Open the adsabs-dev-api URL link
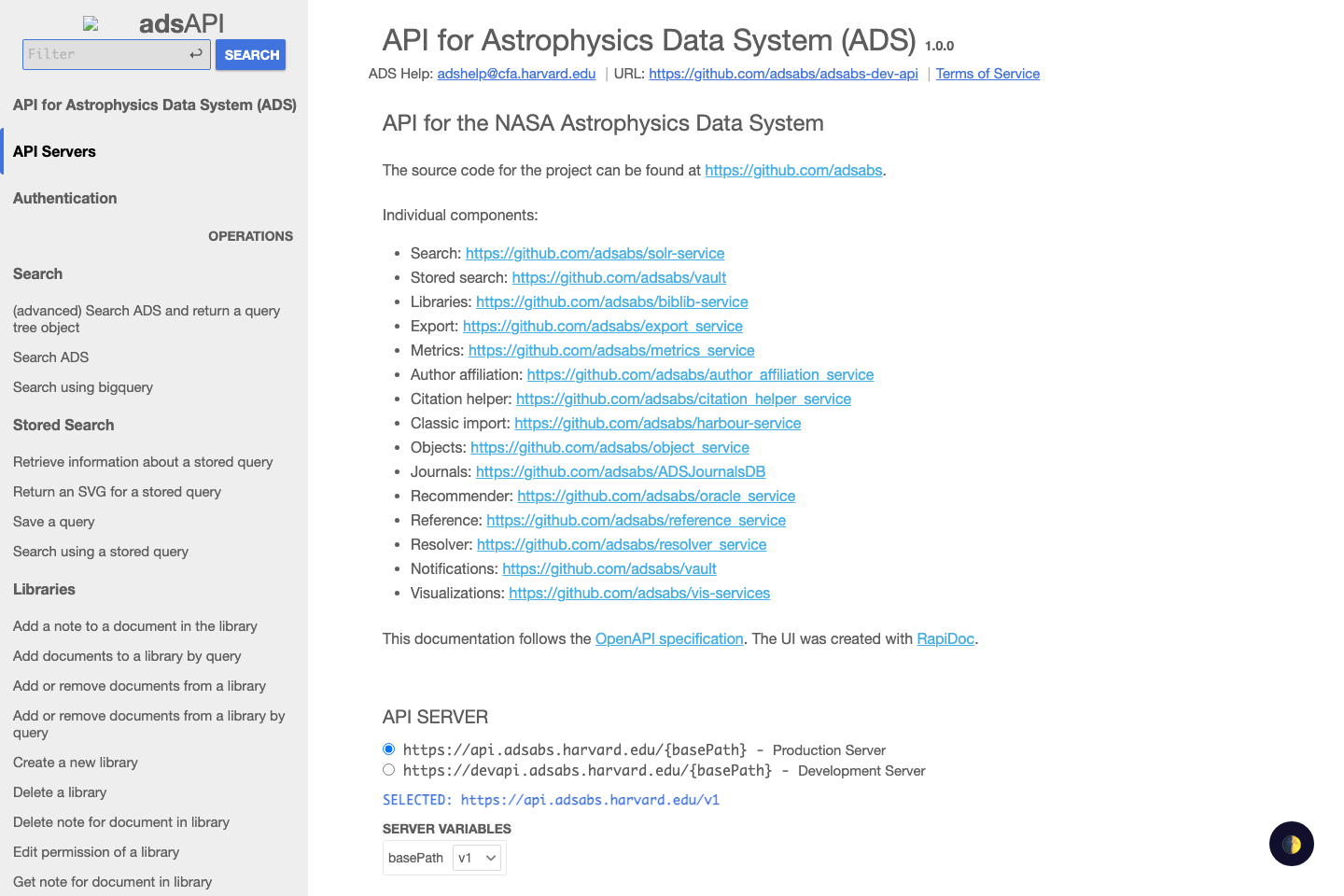The height and width of the screenshot is (896, 1344). (784, 73)
